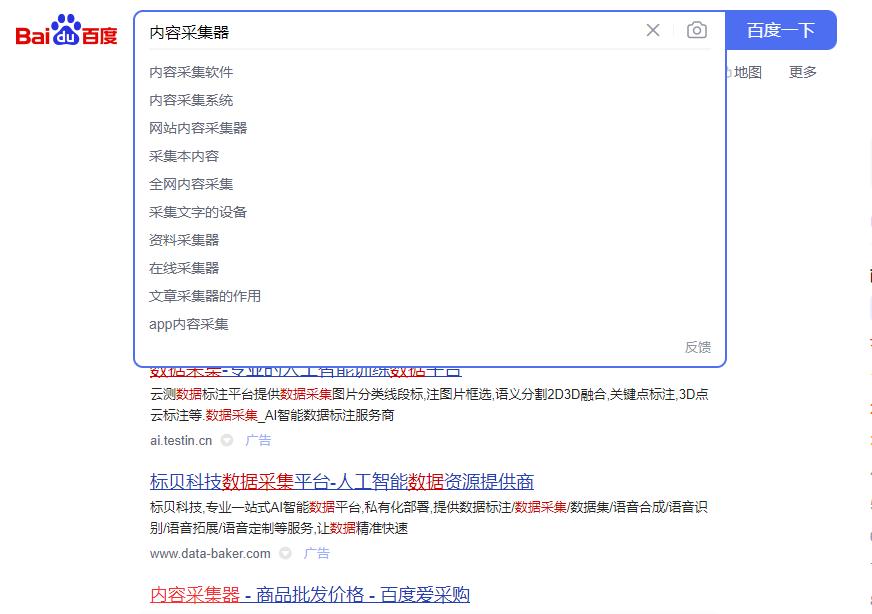Image resolution: width=872 pixels, height=614 pixels.
Task: Select suggestion 内容采集软件
Action: (x=191, y=72)
